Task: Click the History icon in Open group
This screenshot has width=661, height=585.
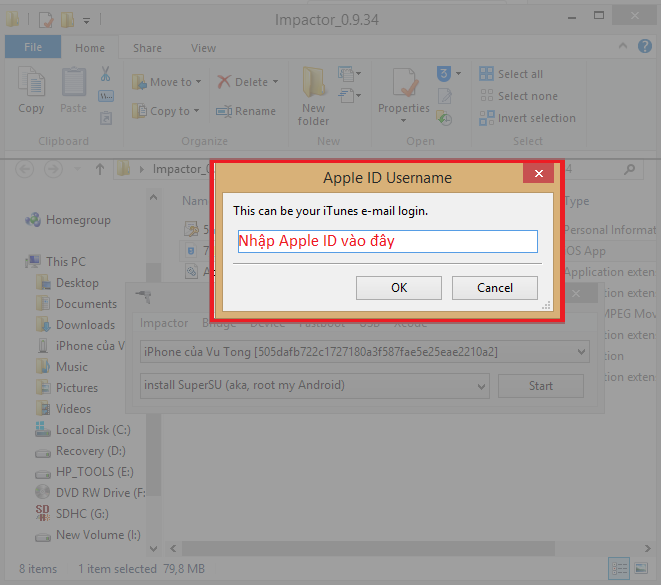Action: pos(444,118)
